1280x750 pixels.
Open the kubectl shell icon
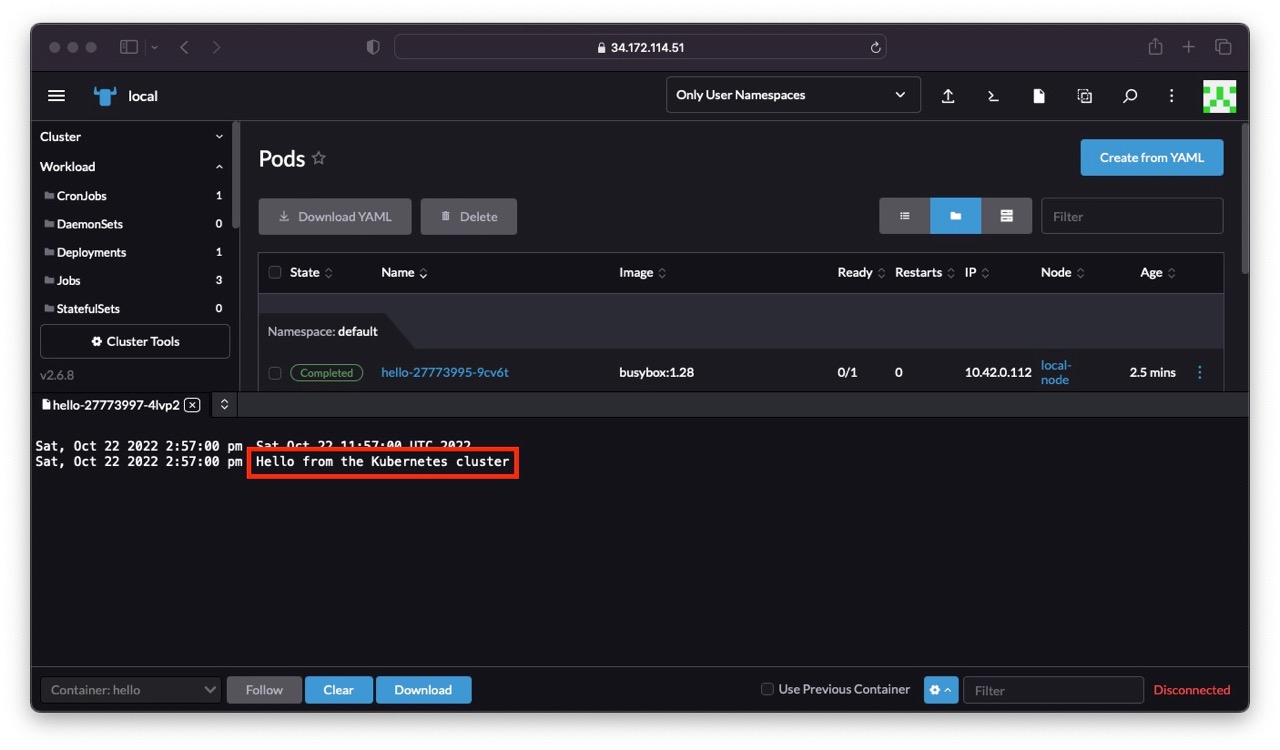[x=993, y=96]
